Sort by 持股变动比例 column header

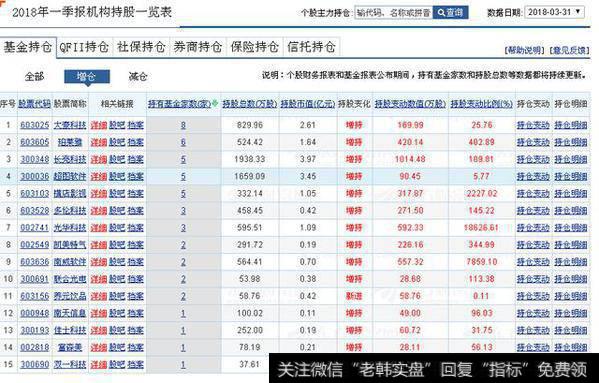click(481, 104)
